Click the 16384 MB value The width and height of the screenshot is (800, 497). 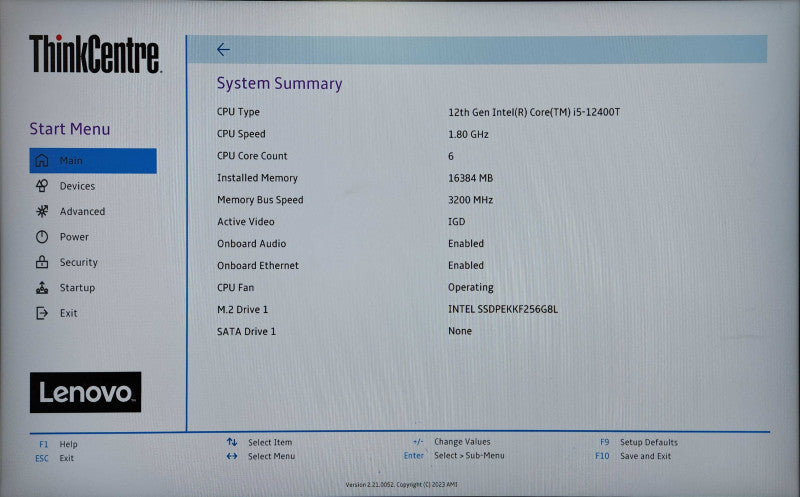point(470,178)
